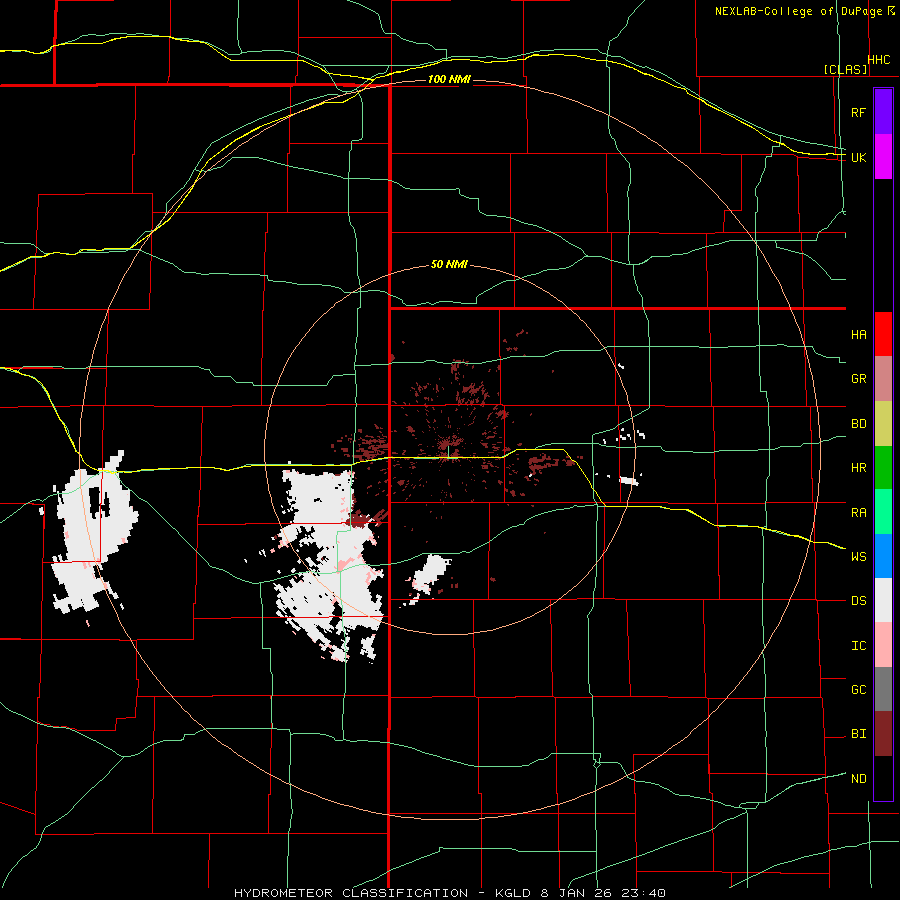Click the UK legend label

(x=858, y=157)
